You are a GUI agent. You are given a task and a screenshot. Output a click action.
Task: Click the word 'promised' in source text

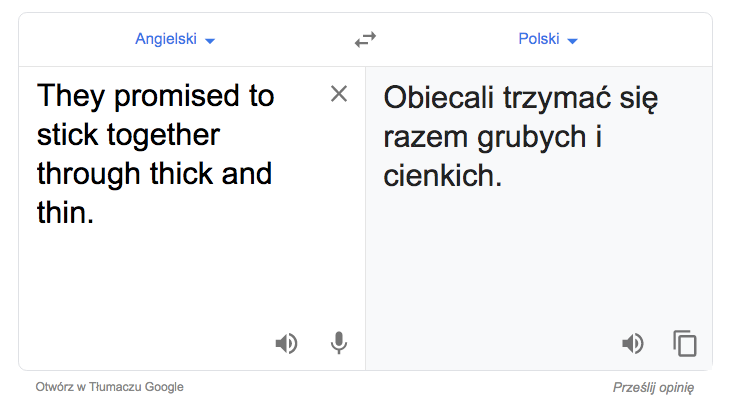(x=177, y=97)
